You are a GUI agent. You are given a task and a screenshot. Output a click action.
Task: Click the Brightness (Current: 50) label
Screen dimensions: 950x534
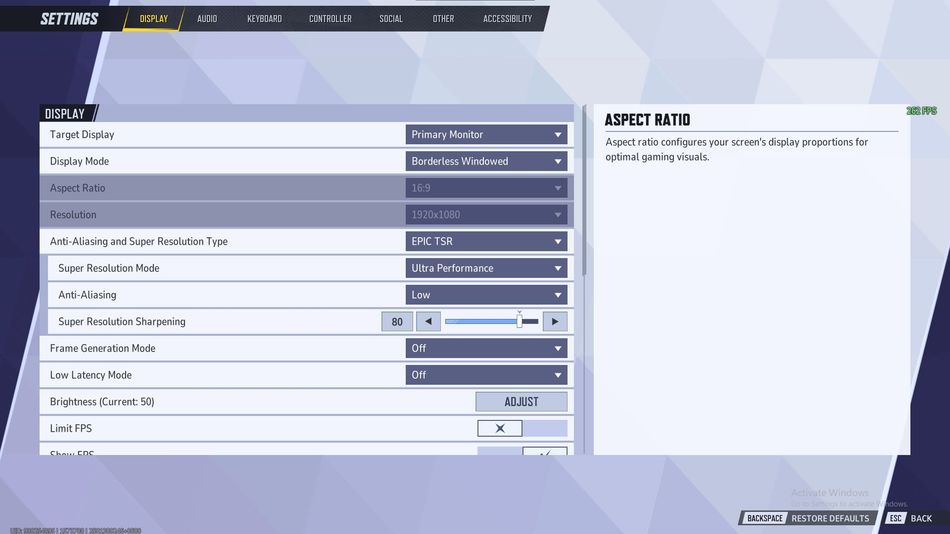click(x=102, y=401)
